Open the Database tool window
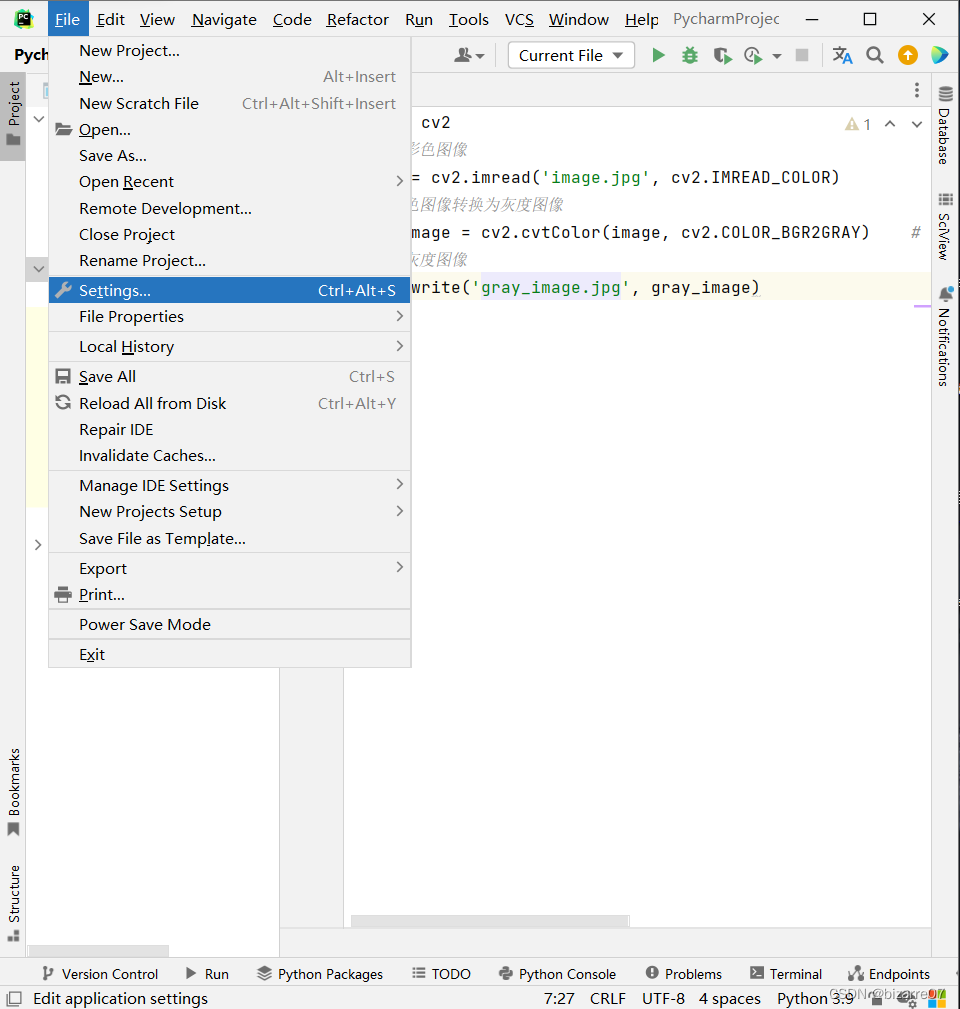Image resolution: width=960 pixels, height=1009 pixels. [x=945, y=125]
